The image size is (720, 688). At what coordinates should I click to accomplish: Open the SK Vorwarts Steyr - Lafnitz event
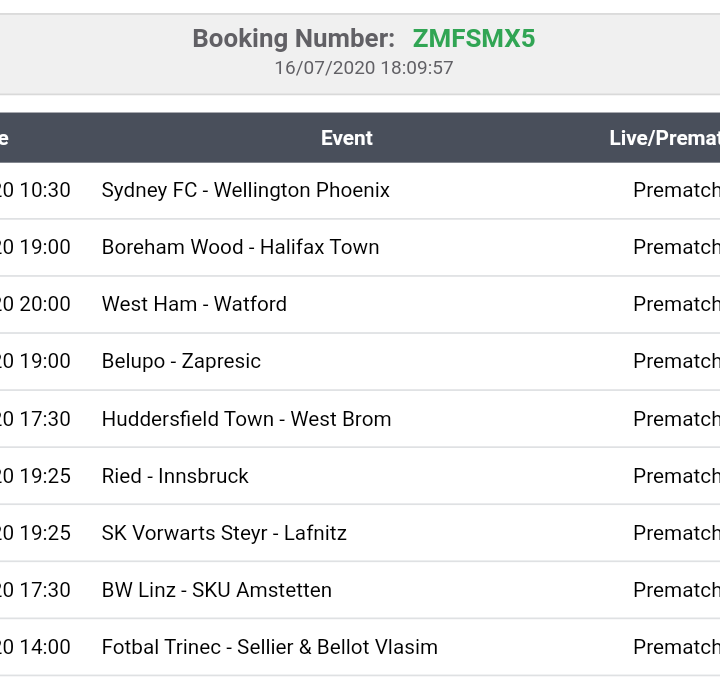tap(224, 533)
